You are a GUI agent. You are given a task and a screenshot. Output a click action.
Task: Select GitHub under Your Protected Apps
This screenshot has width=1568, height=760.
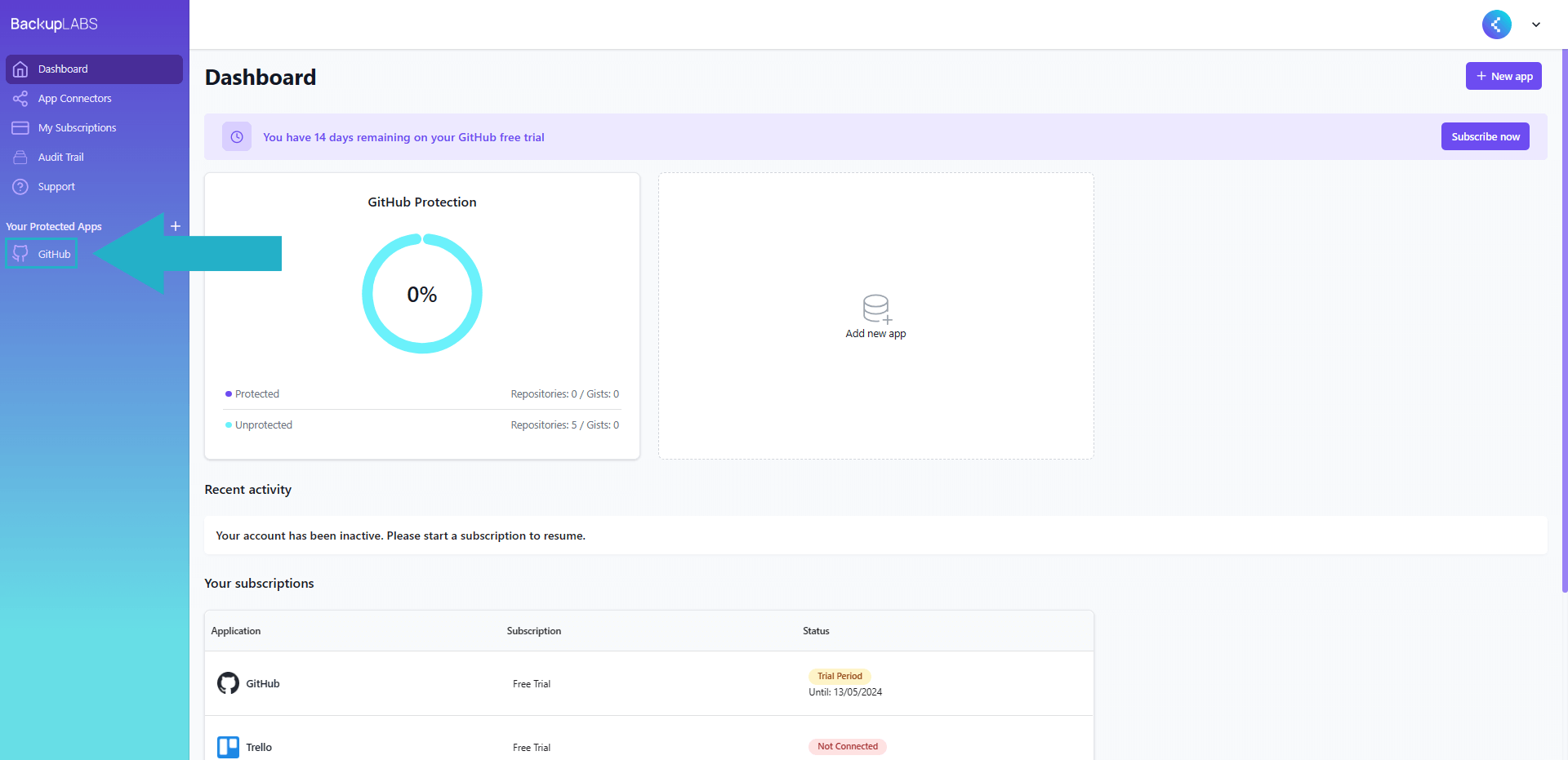(42, 254)
